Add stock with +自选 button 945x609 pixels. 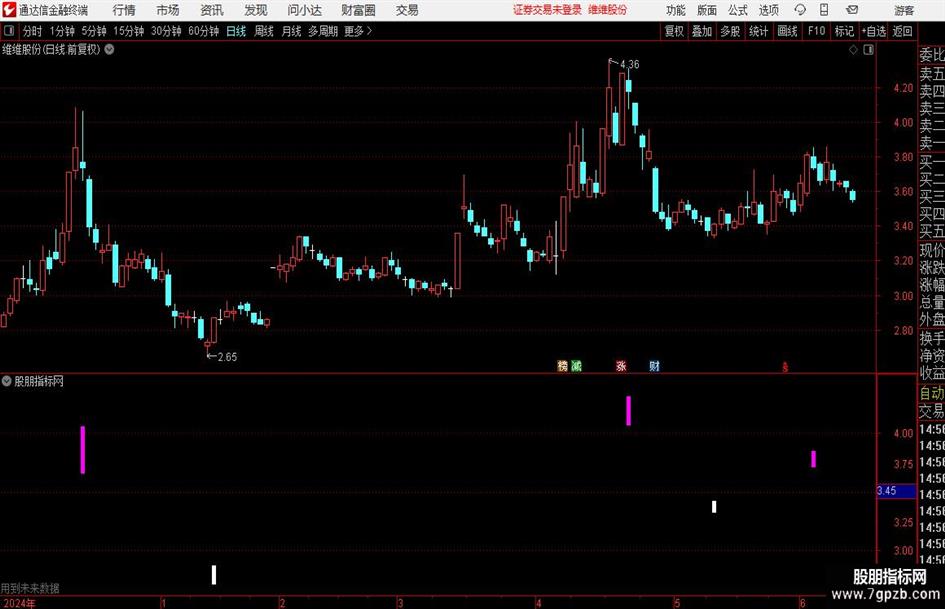[x=874, y=31]
